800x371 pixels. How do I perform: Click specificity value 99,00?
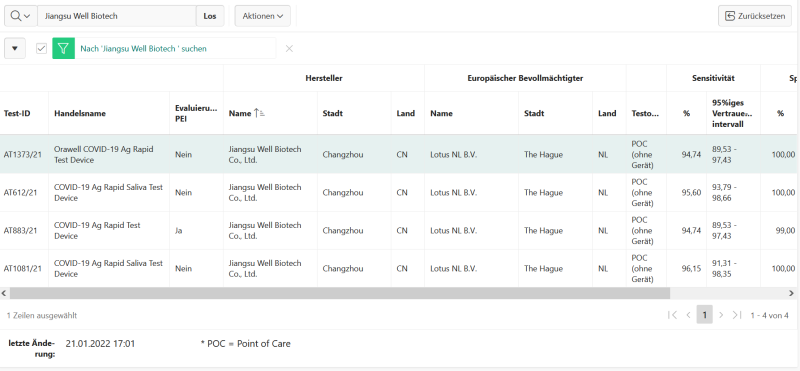[785, 231]
